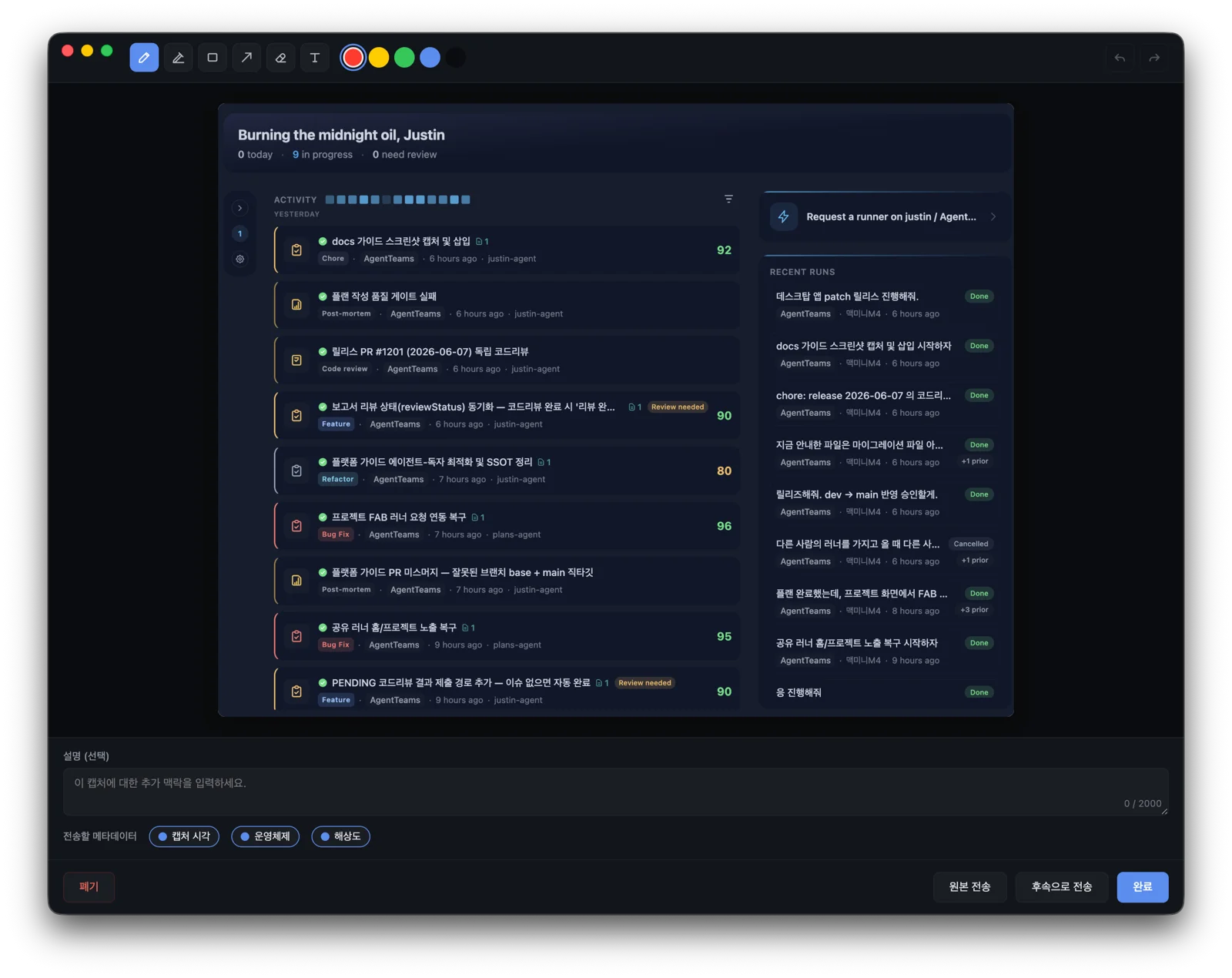This screenshot has height=978, width=1232.
Task: Pick the black color swatch
Action: click(456, 58)
